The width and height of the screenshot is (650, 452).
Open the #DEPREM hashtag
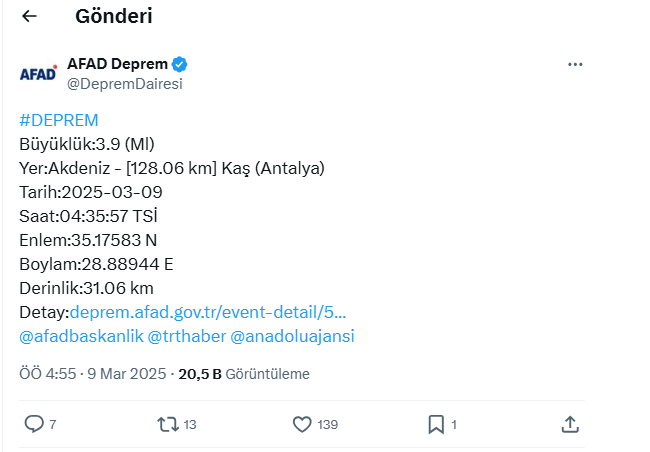pyautogui.click(x=59, y=120)
